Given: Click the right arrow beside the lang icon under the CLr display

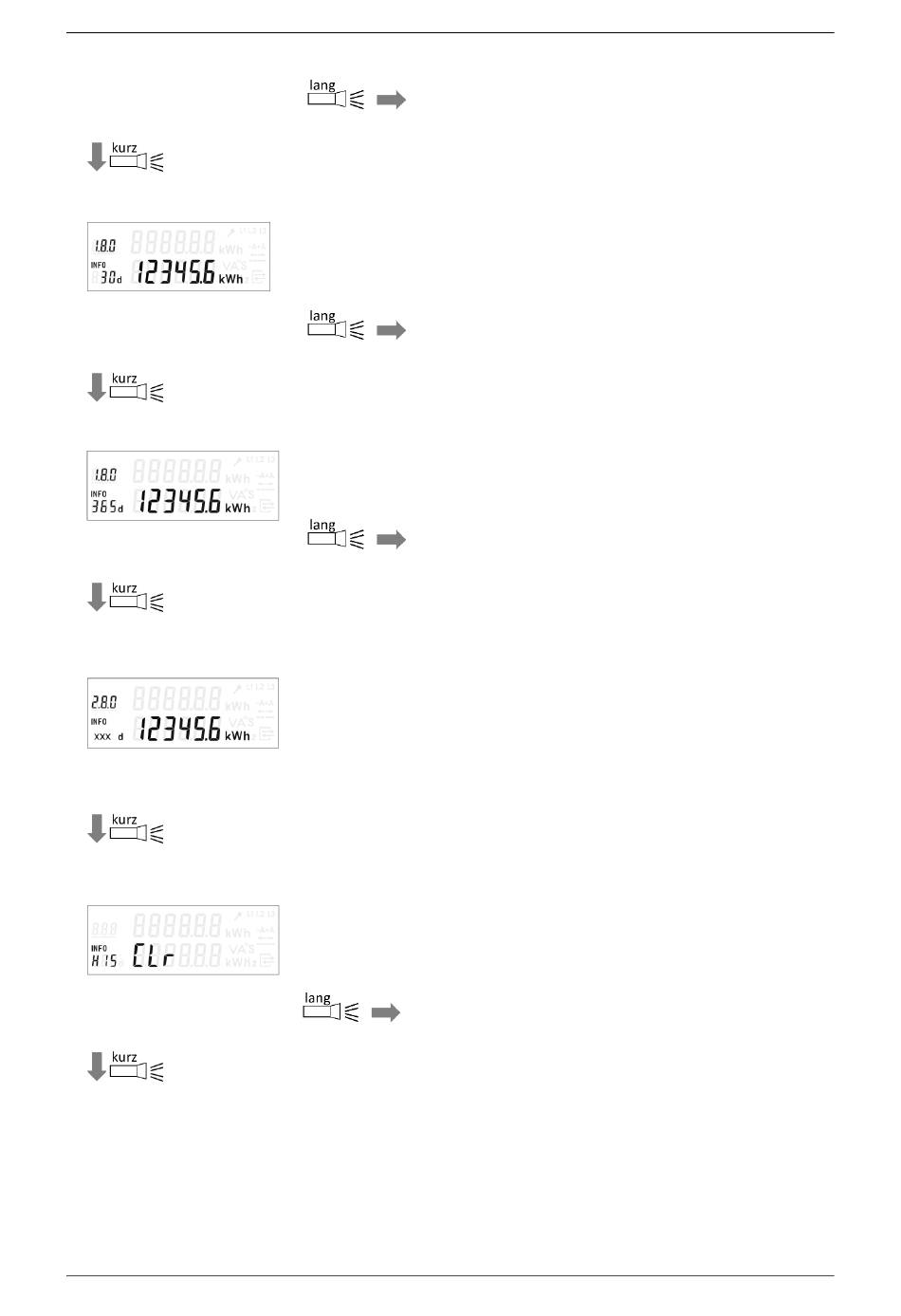Looking at the screenshot, I should 386,1013.
